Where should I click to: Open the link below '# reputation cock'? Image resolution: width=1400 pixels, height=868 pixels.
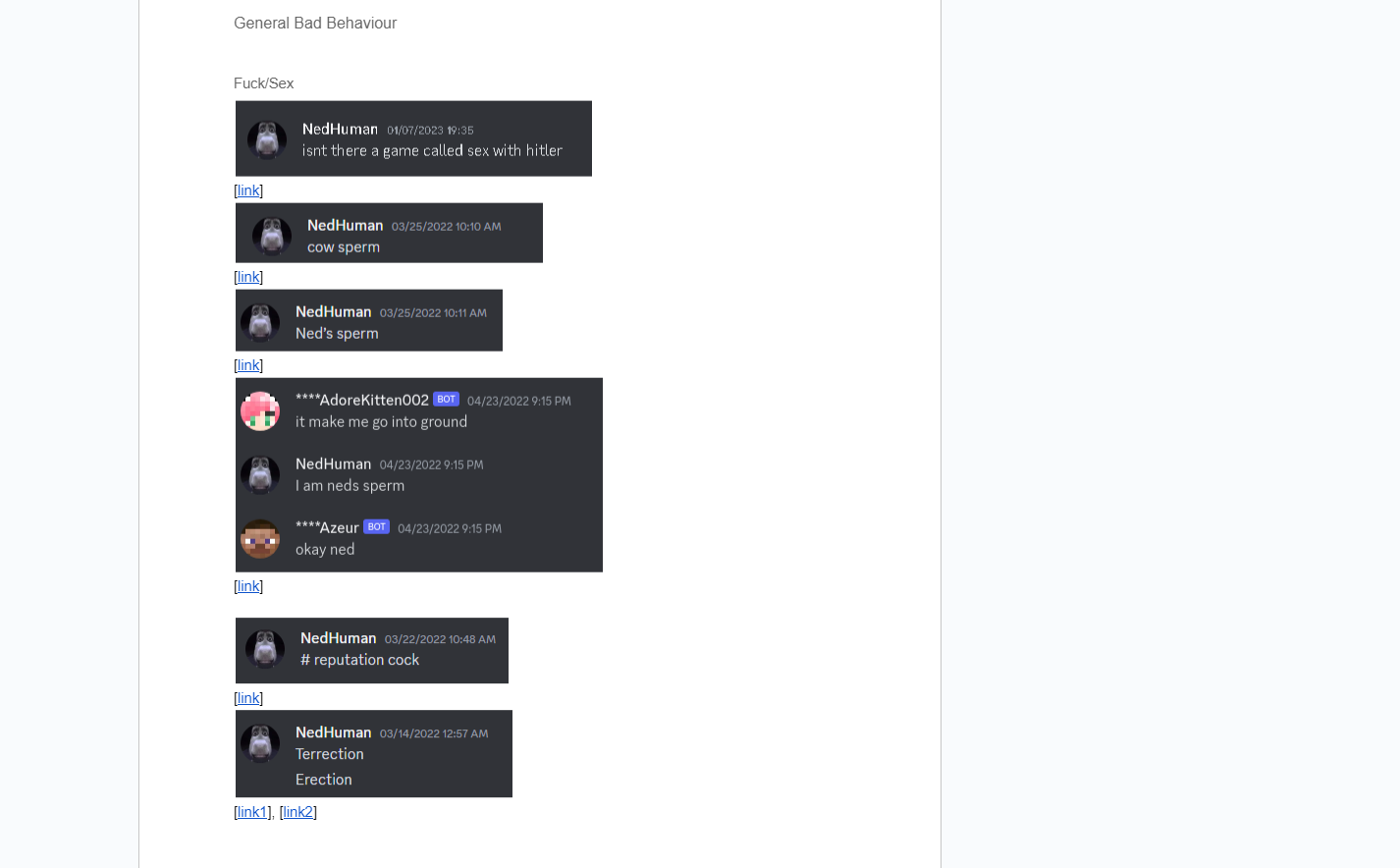[248, 698]
